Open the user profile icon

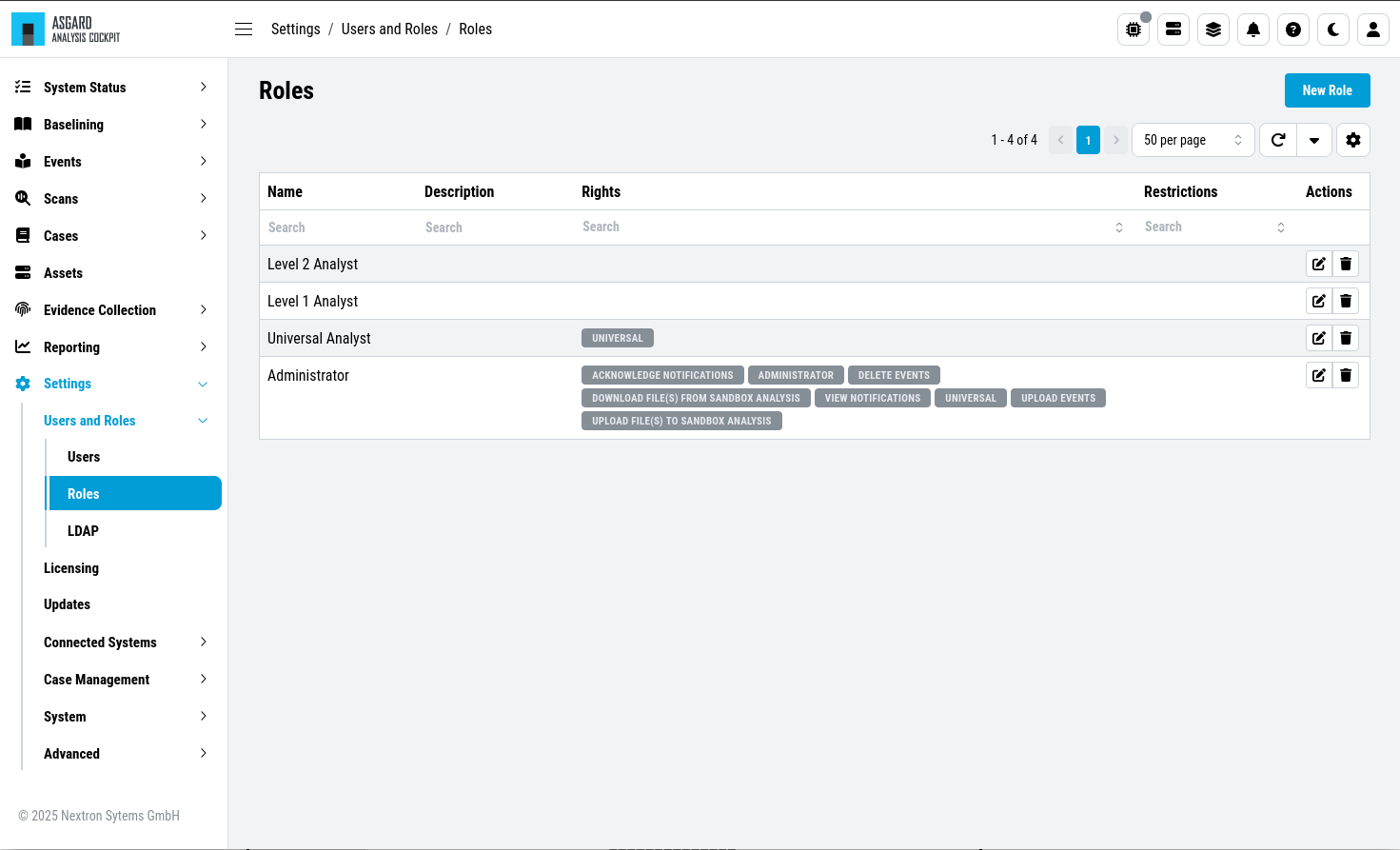1373,30
